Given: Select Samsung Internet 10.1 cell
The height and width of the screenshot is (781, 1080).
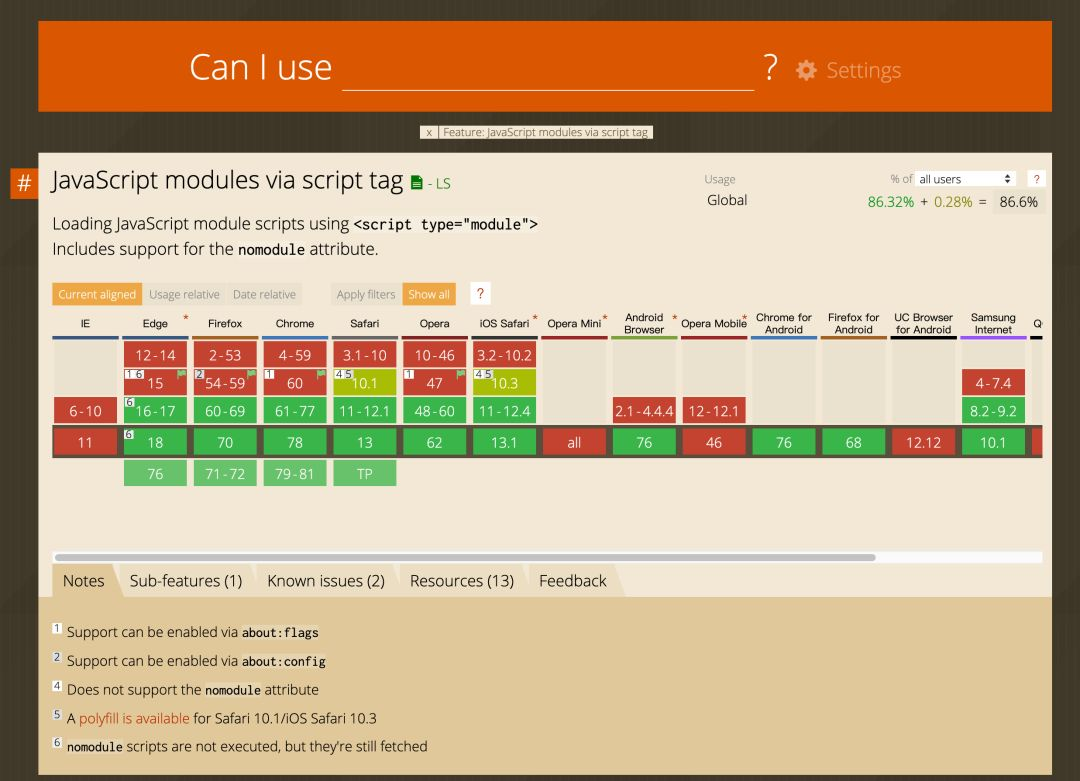Looking at the screenshot, I should 993,442.
